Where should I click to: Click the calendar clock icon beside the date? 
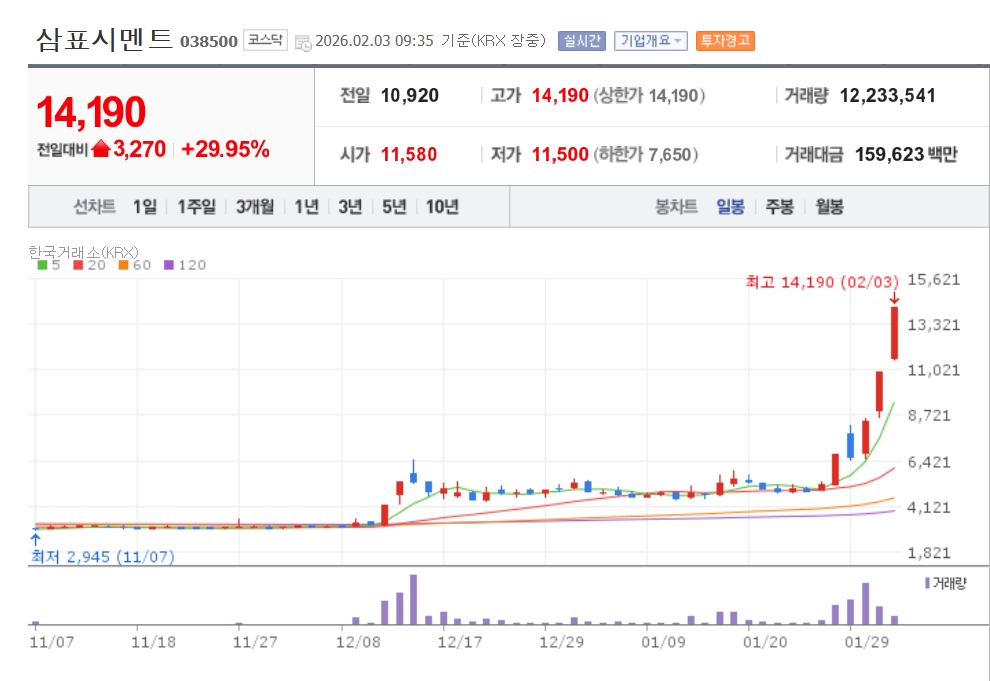click(304, 42)
